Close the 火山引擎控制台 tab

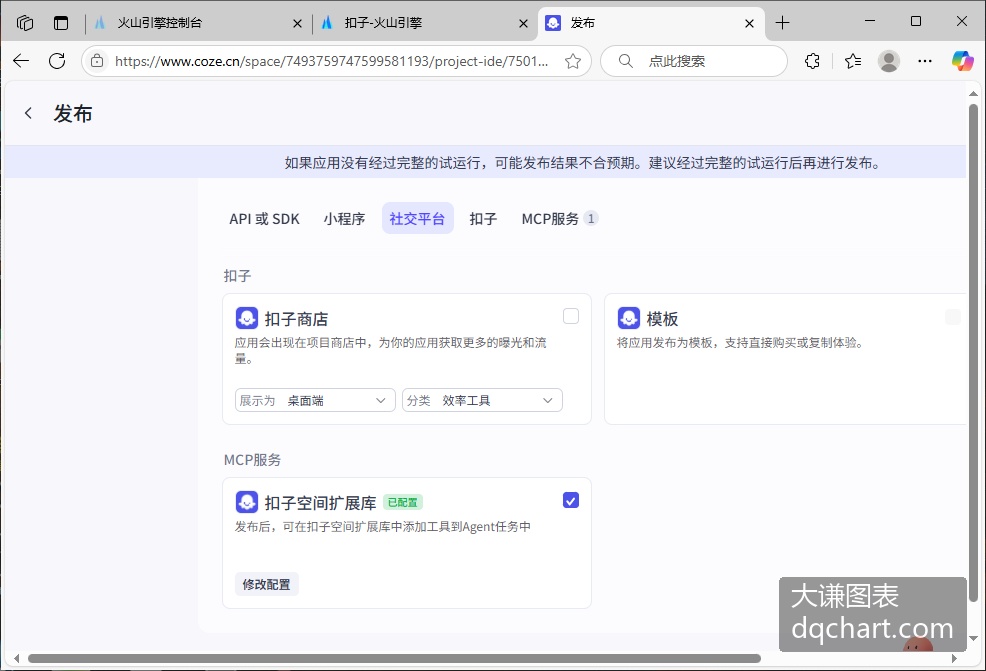pyautogui.click(x=297, y=24)
